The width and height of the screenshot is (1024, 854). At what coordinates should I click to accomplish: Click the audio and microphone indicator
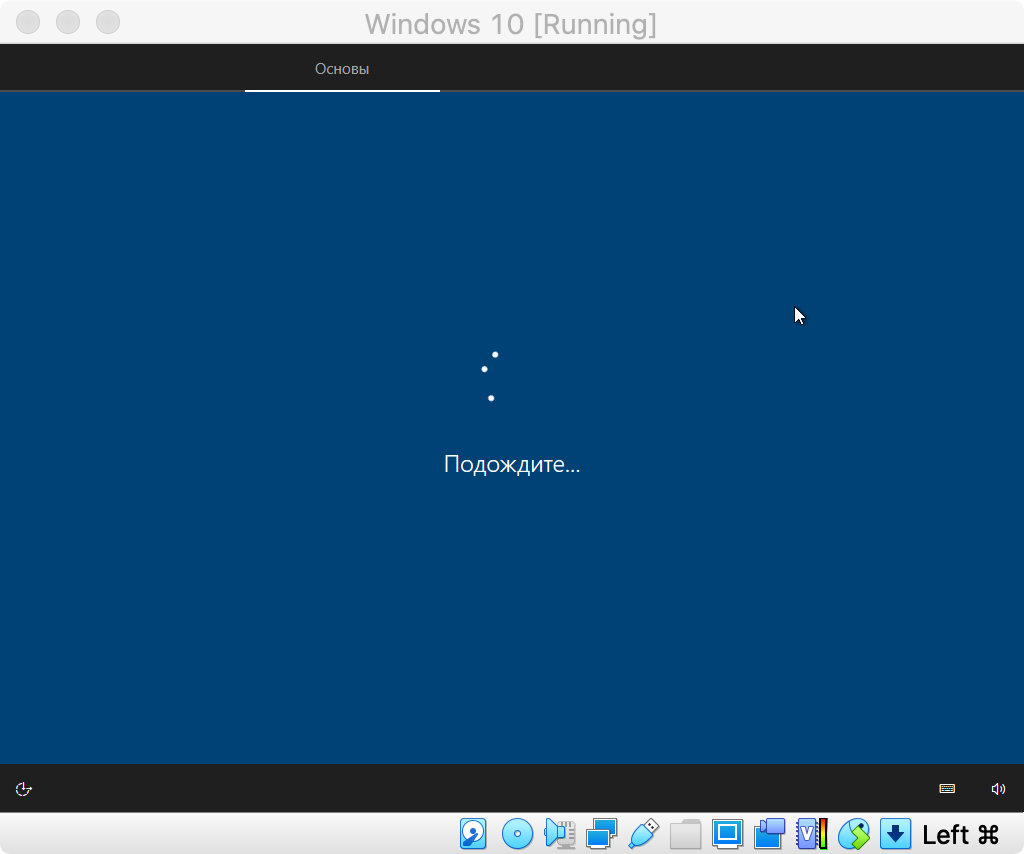[x=560, y=834]
